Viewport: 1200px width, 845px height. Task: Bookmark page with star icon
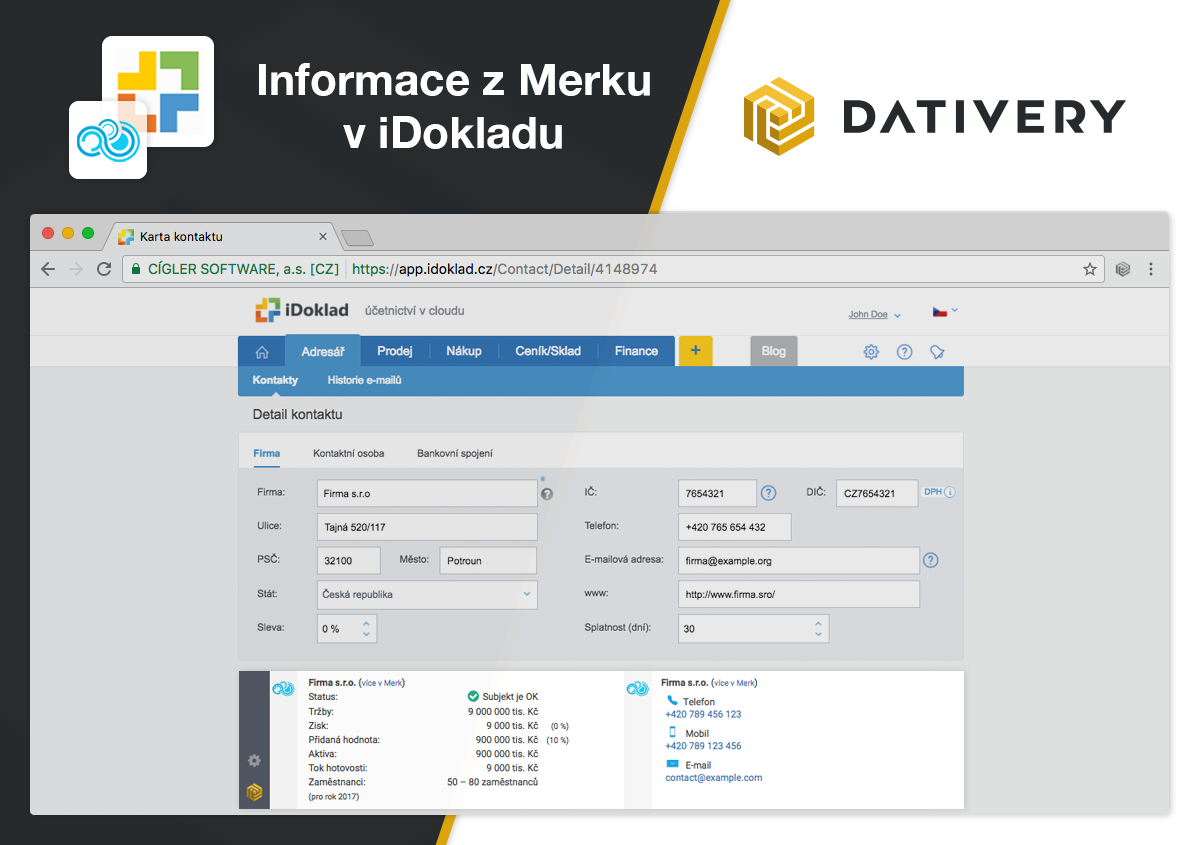click(1090, 269)
